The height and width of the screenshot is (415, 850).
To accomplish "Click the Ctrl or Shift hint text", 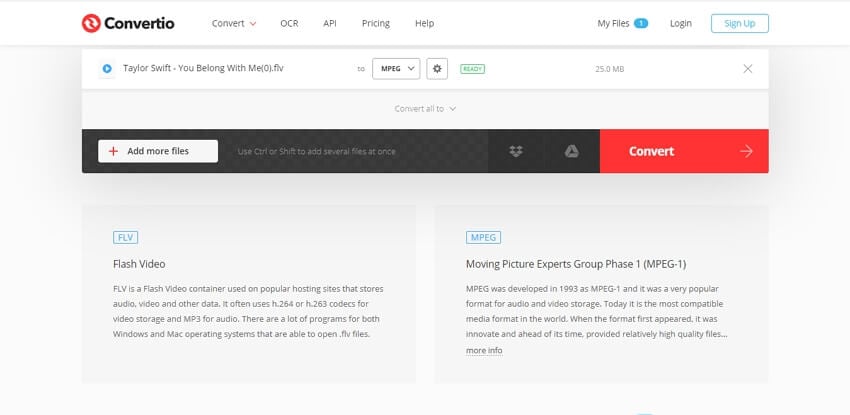I will (x=317, y=152).
